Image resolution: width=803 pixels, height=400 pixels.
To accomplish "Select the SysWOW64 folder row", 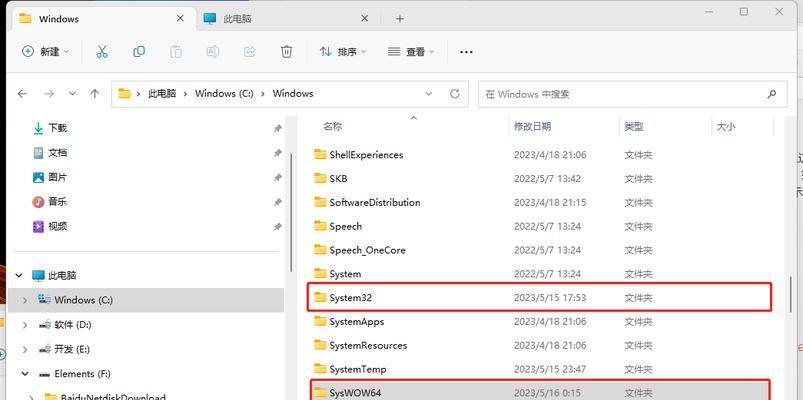I will point(539,390).
